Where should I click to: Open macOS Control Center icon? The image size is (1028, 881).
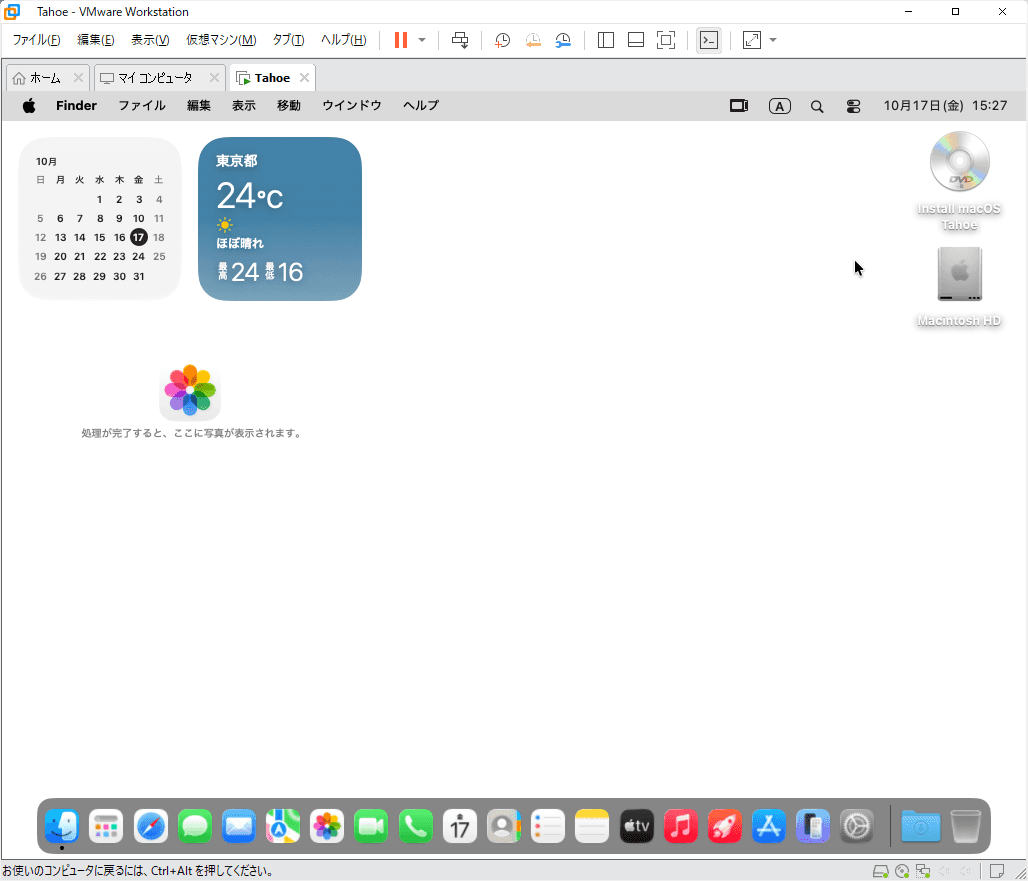tap(853, 106)
